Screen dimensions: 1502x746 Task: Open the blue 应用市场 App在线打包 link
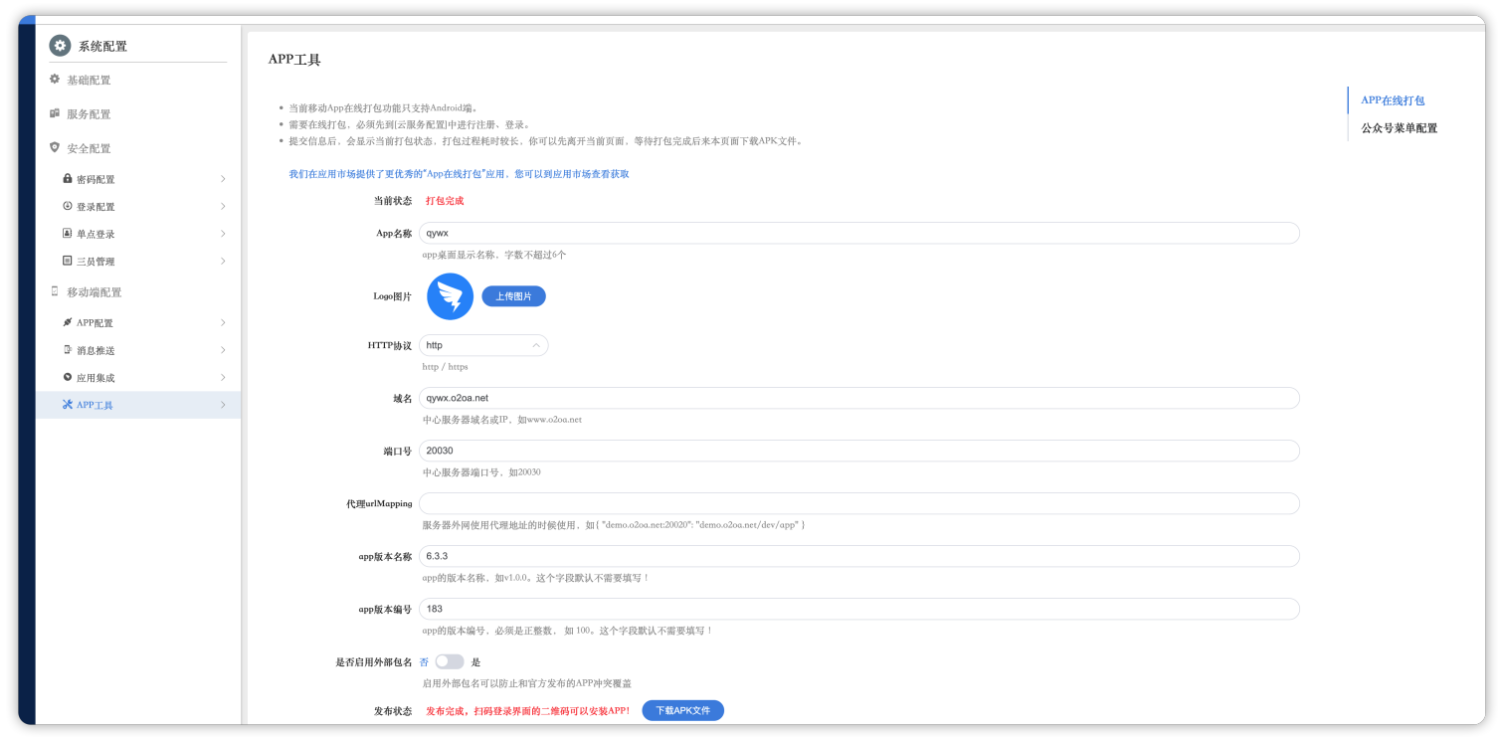click(x=459, y=174)
